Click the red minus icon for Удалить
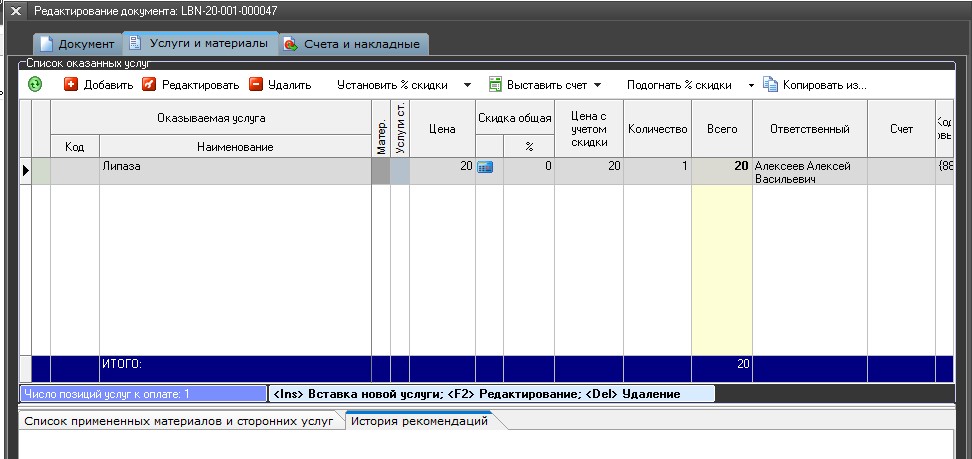This screenshot has width=972, height=459. coord(256,85)
